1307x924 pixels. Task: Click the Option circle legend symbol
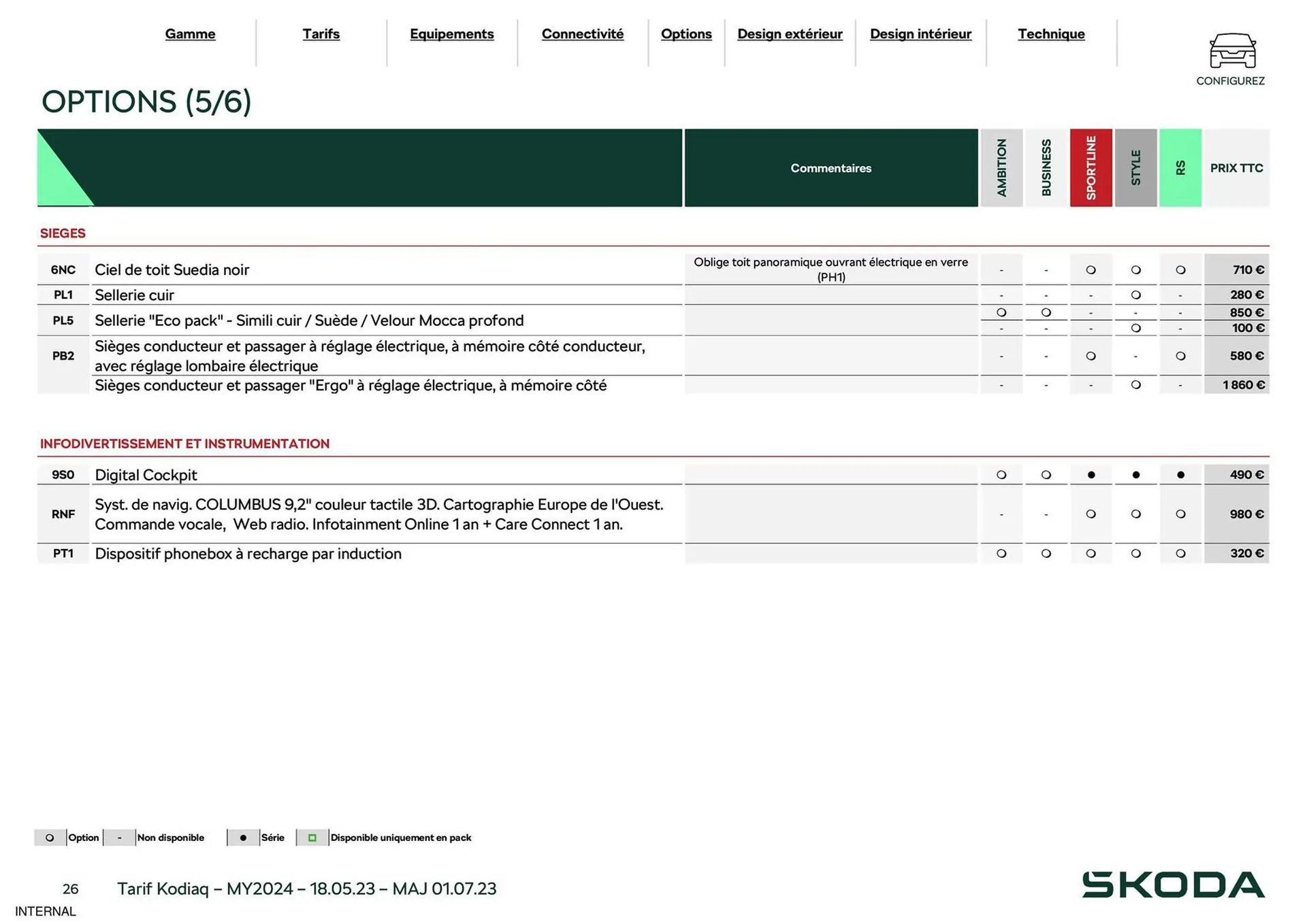click(x=50, y=838)
